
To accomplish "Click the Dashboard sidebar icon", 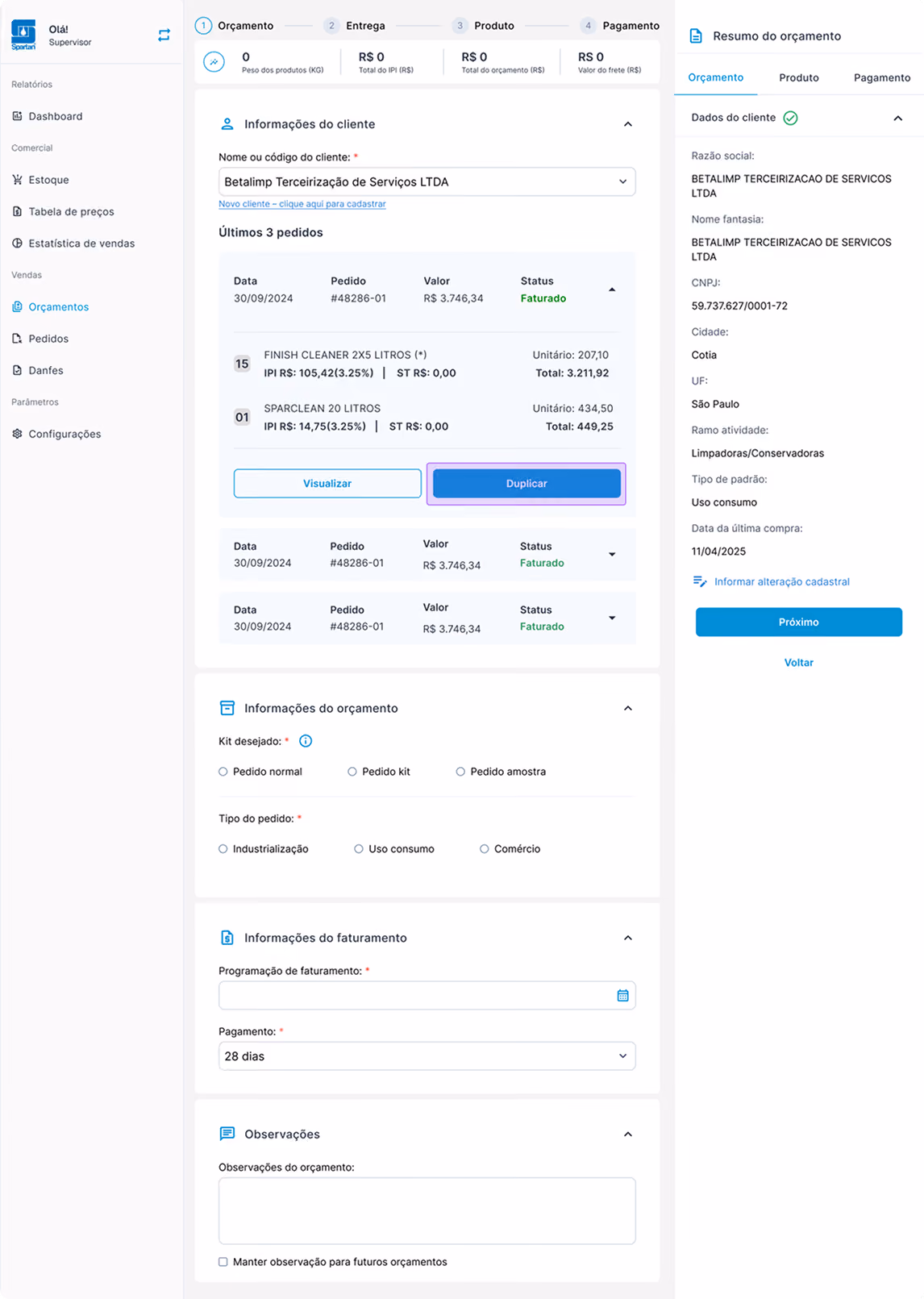I will point(17,116).
